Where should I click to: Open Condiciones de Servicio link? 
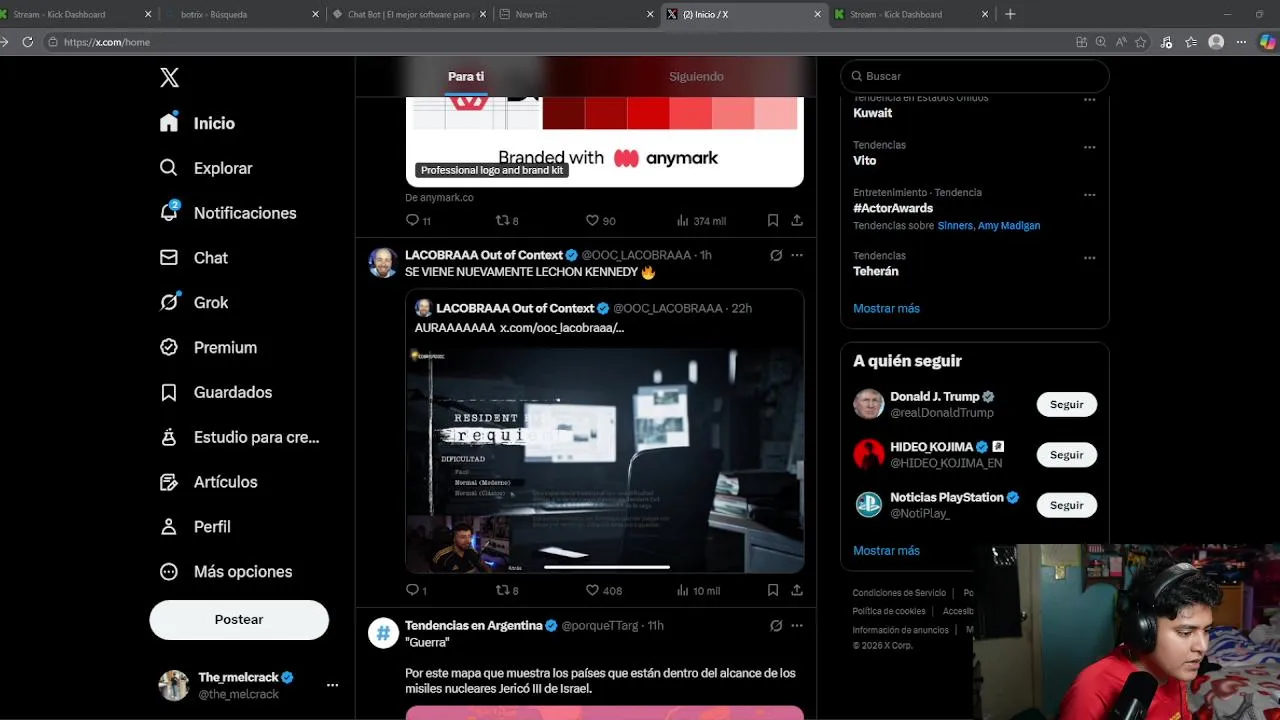tap(899, 593)
